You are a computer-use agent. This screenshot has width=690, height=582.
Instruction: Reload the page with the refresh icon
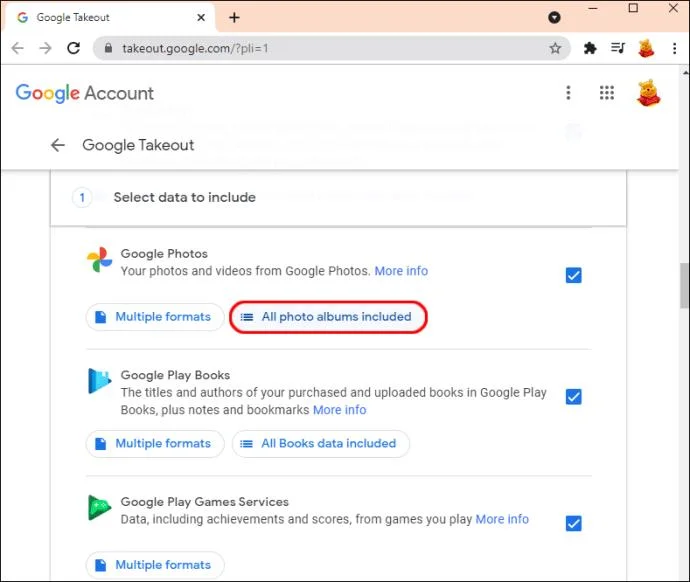[73, 48]
